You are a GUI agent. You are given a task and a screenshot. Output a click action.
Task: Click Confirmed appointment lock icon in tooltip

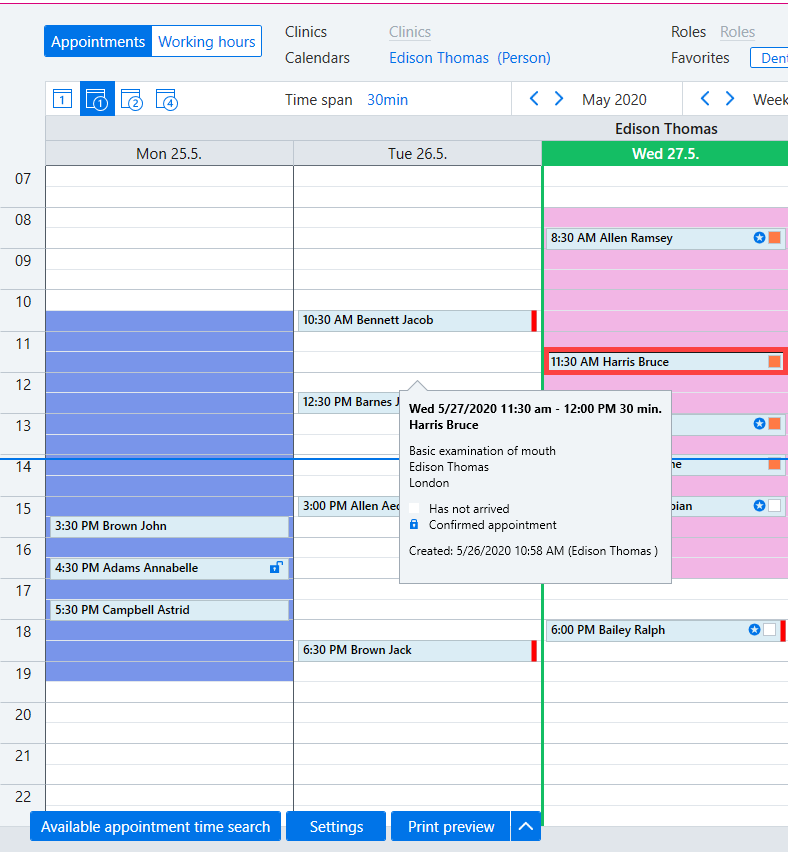(414, 524)
